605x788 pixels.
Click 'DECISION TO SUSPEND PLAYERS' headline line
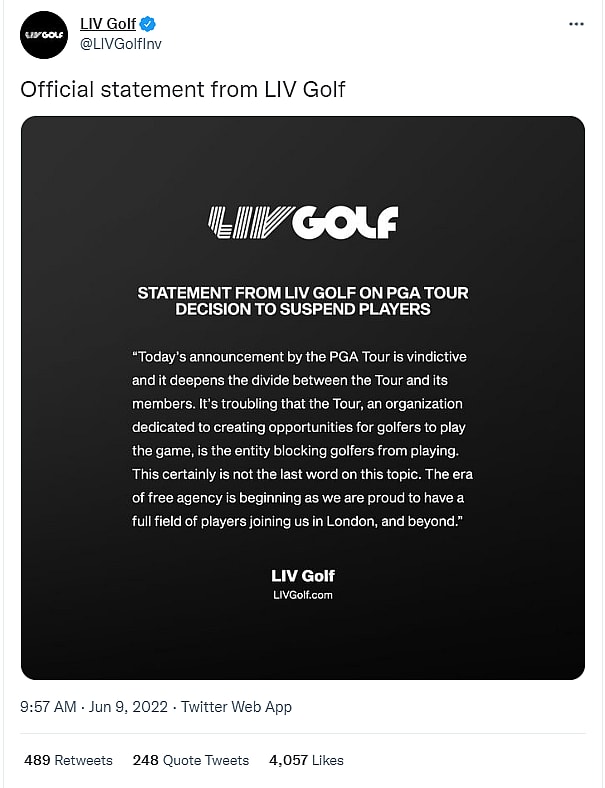click(302, 309)
